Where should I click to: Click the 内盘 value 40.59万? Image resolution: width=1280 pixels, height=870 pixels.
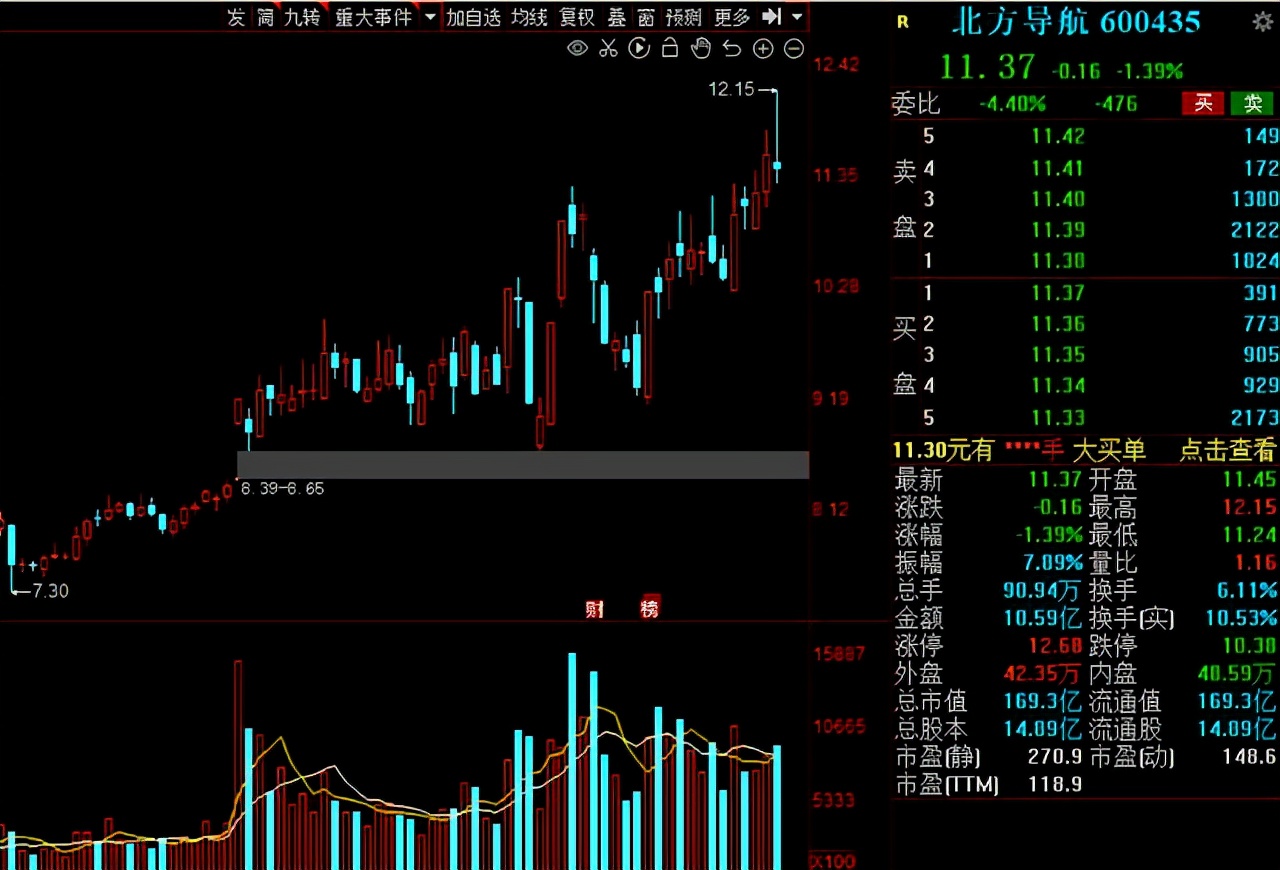click(x=1236, y=673)
